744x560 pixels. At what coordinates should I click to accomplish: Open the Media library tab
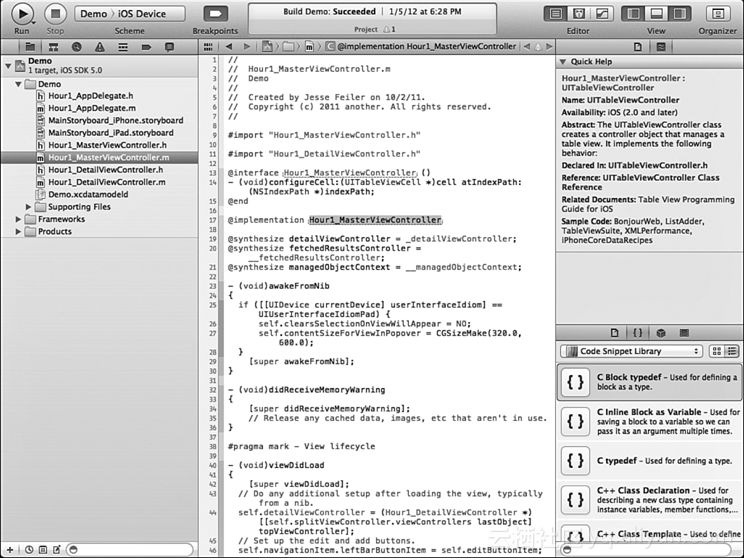(684, 333)
